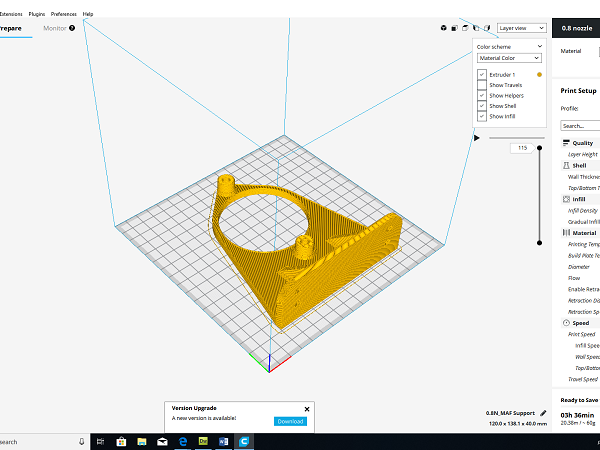
Task: Click the 0.8N_MAF Support job name
Action: point(510,413)
